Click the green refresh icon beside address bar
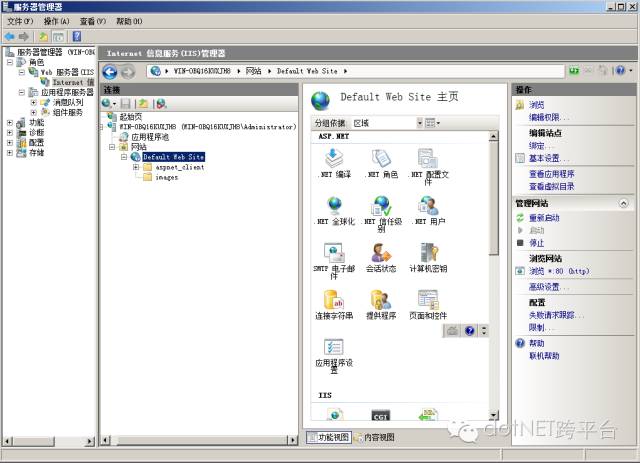The height and width of the screenshot is (463, 640). (574, 71)
